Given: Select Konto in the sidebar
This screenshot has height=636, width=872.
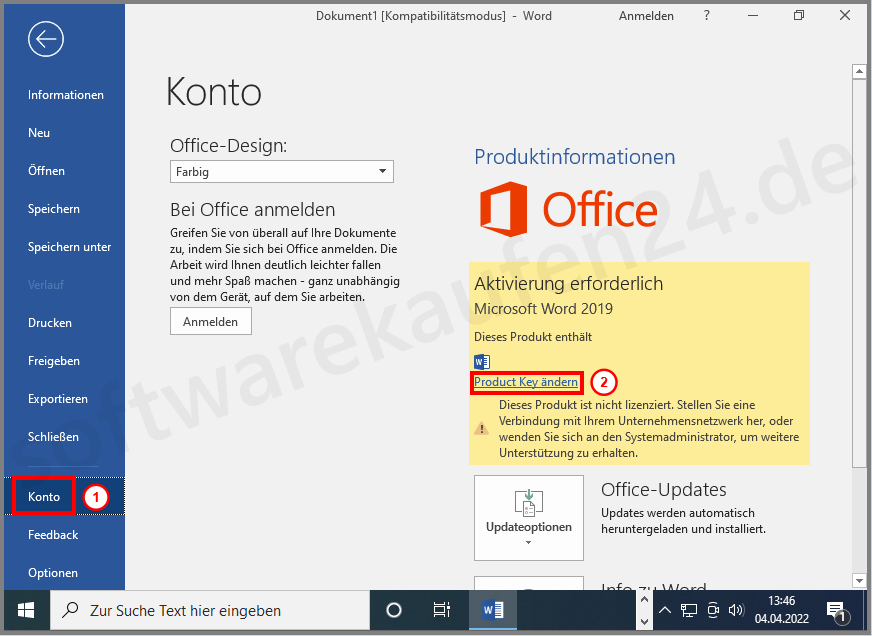Looking at the screenshot, I should click(x=42, y=496).
